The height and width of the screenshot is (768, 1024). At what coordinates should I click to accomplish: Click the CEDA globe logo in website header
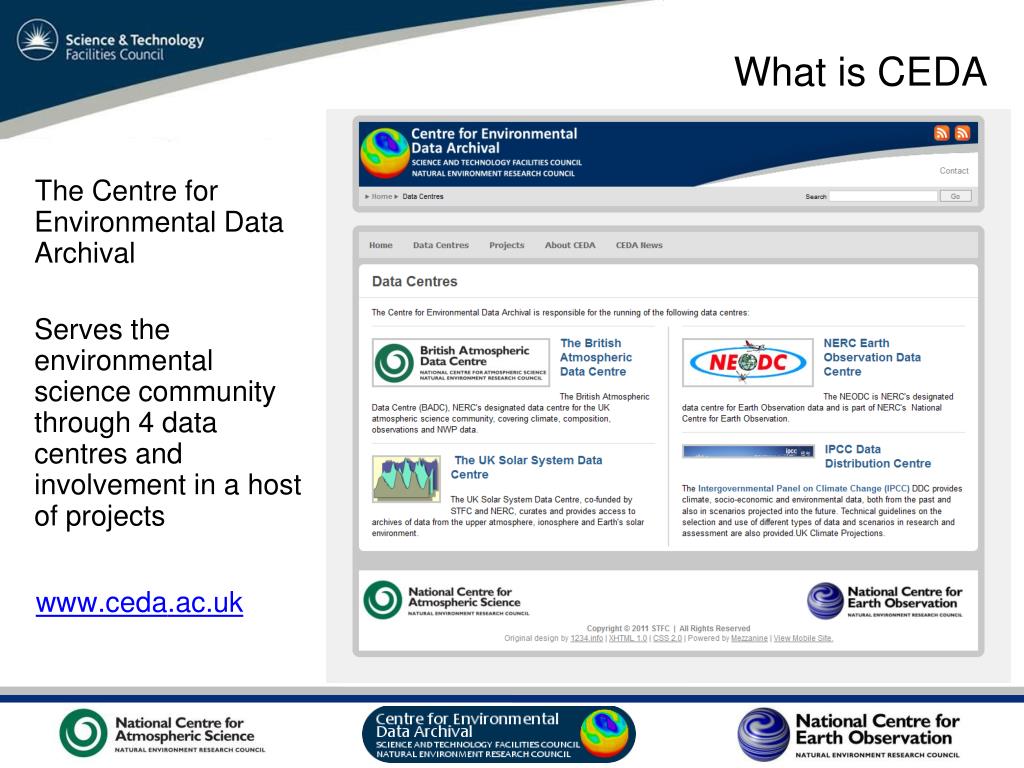pos(385,153)
